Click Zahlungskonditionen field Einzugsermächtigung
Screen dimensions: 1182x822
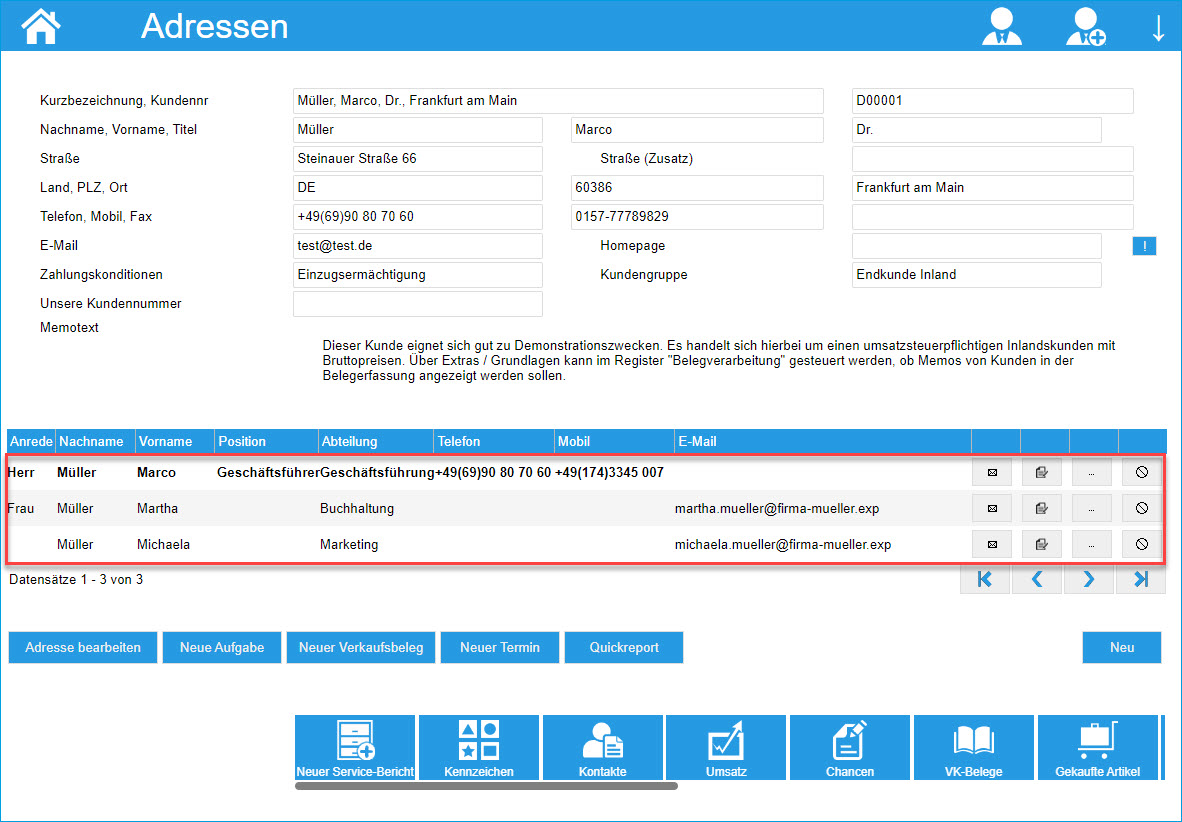[x=418, y=275]
